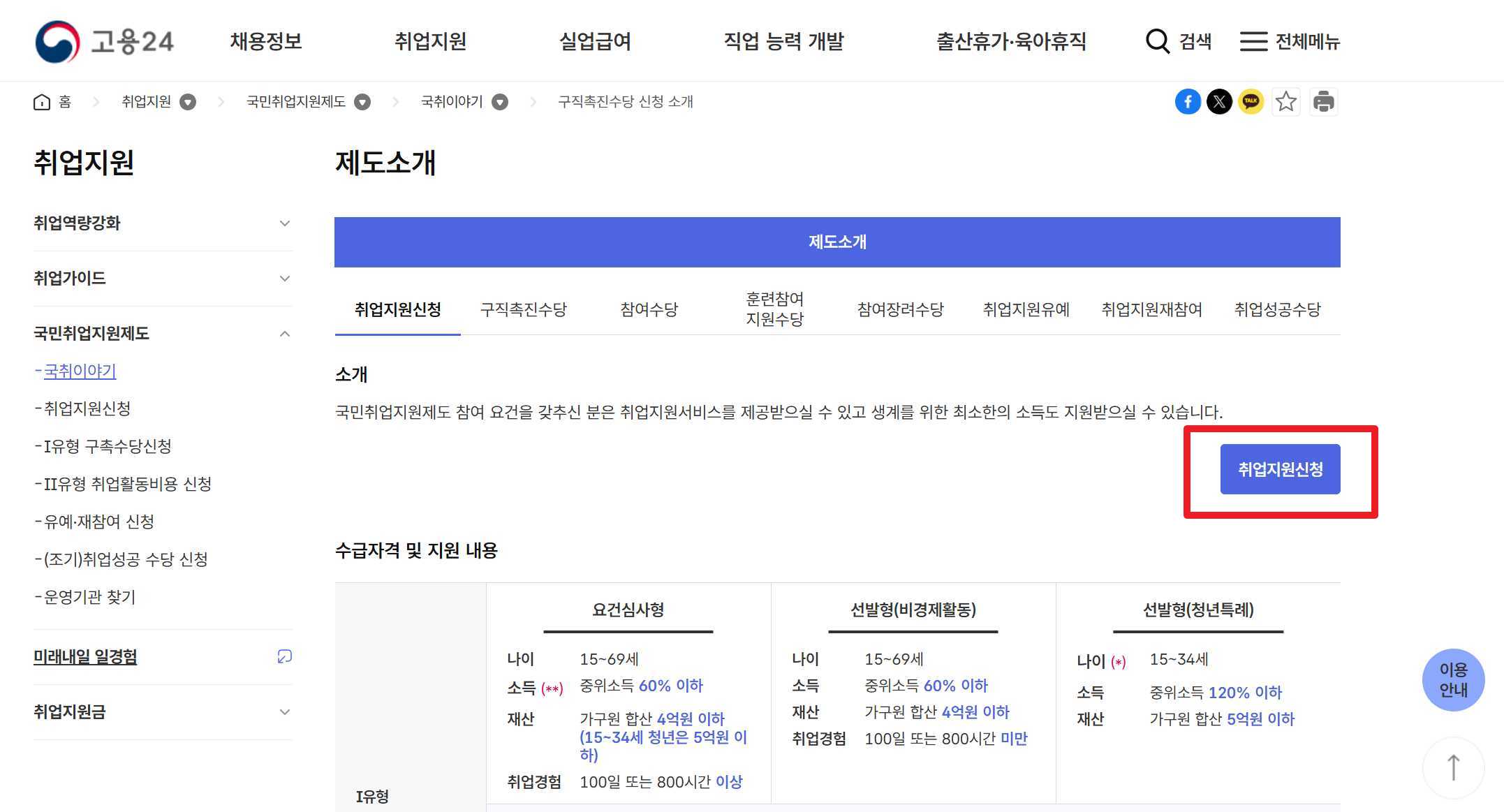The image size is (1504, 812).
Task: Open 실업급여 from the top menu
Action: 594,41
